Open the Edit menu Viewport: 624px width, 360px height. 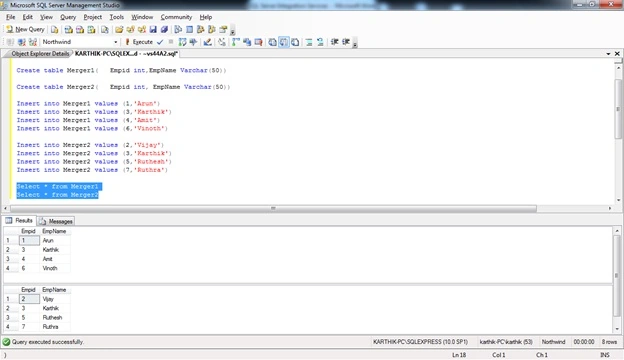click(27, 17)
